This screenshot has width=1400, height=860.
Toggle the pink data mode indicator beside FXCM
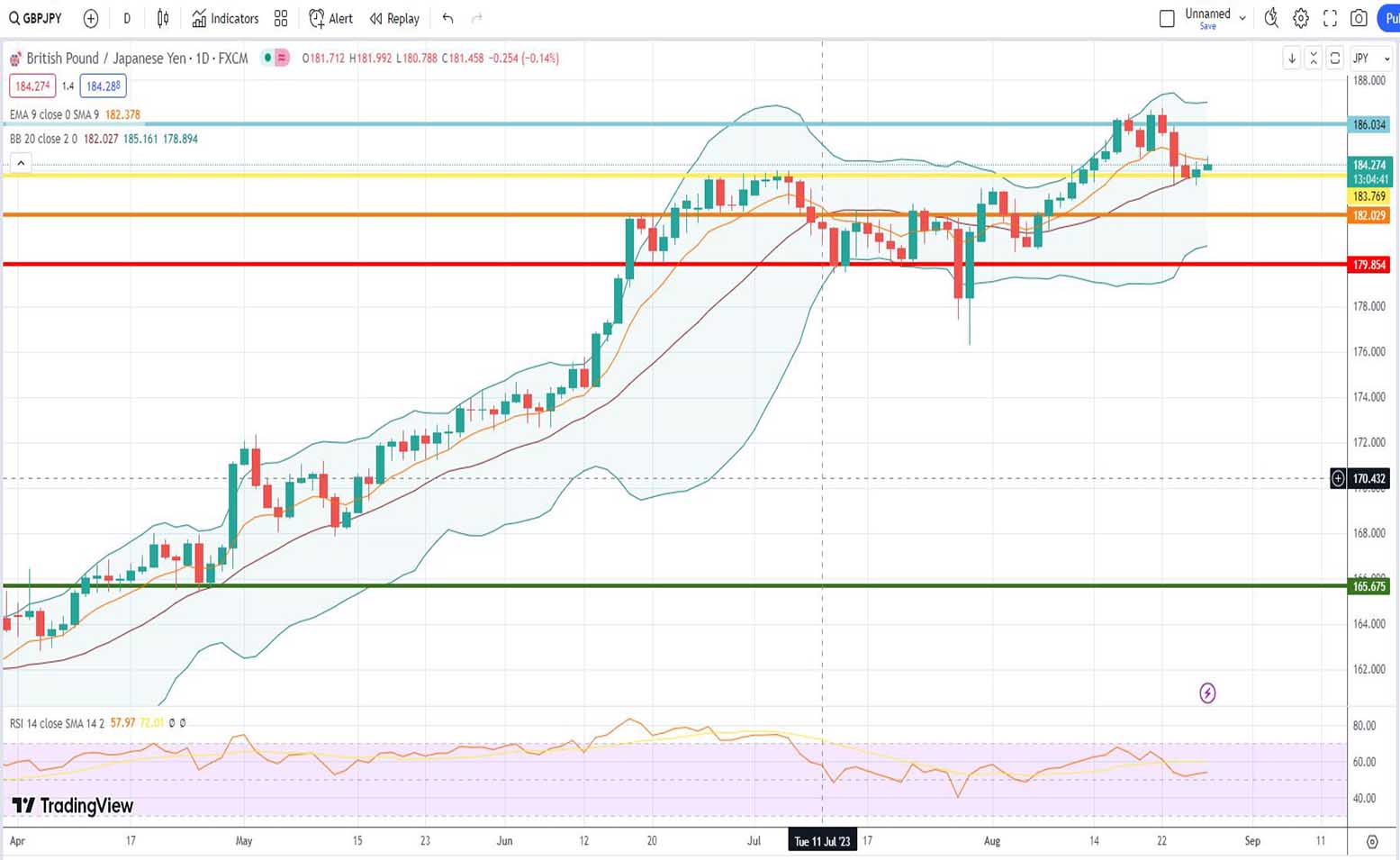pyautogui.click(x=282, y=58)
